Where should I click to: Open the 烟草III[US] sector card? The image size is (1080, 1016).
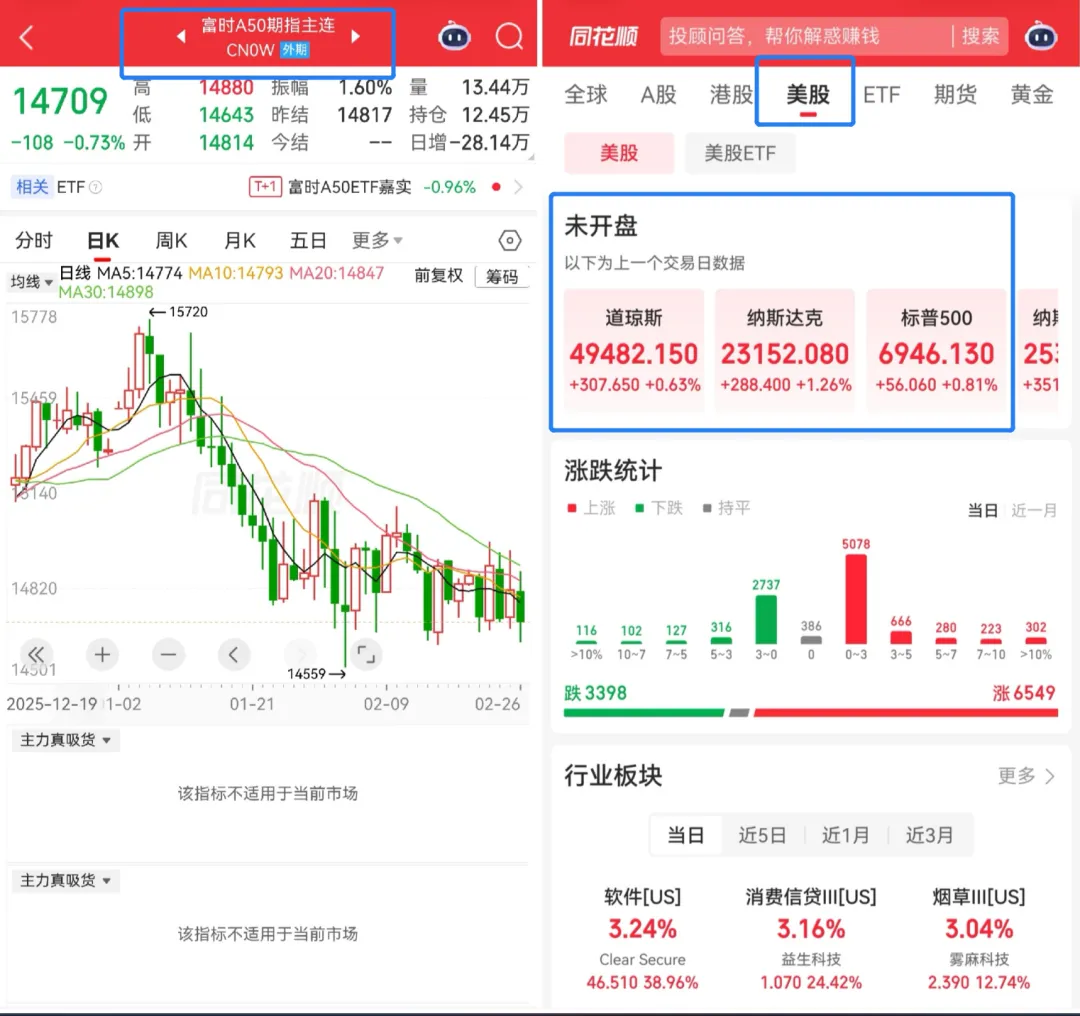[979, 940]
